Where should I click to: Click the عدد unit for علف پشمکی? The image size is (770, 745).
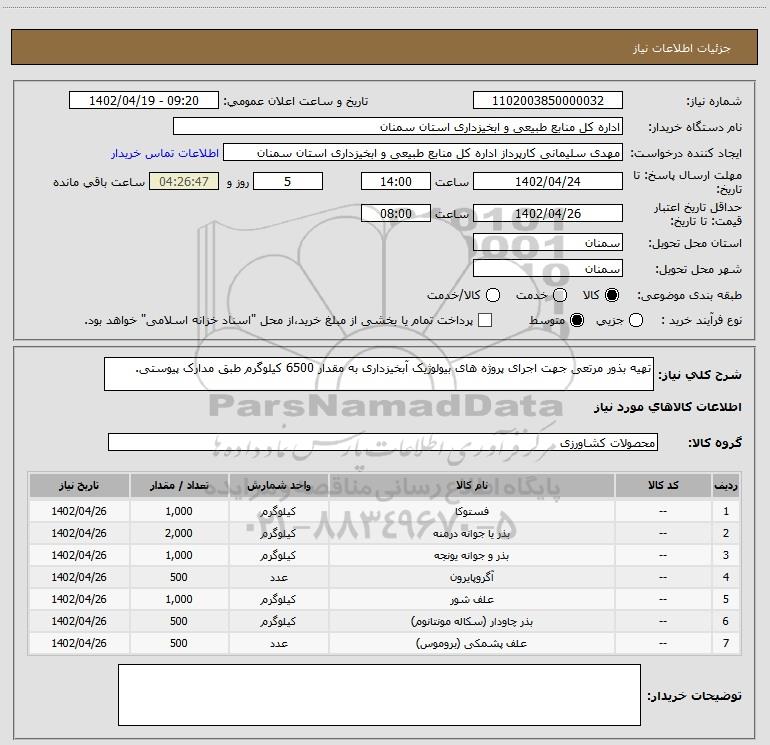tap(278, 643)
